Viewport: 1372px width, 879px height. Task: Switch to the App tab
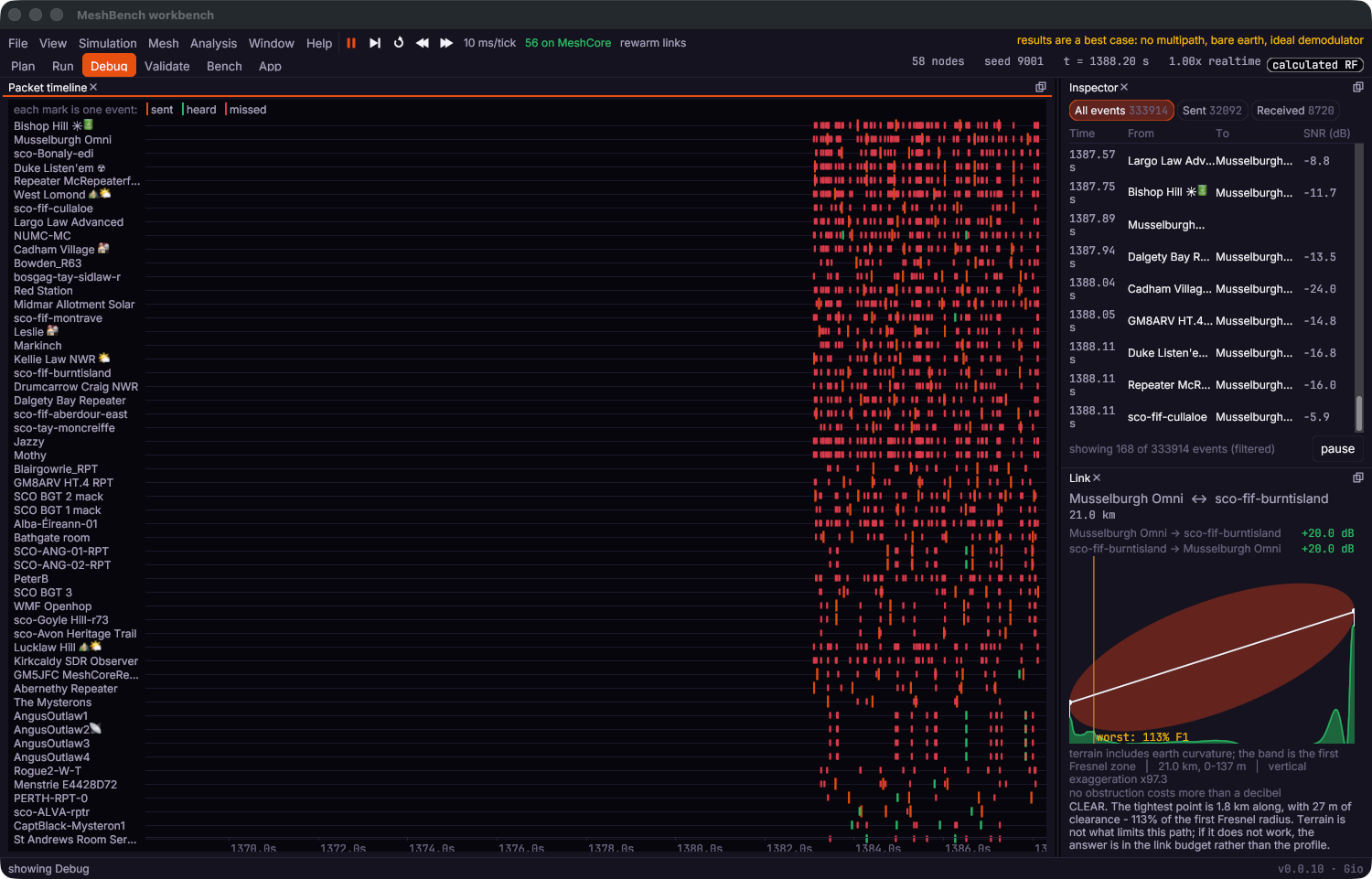tap(270, 66)
